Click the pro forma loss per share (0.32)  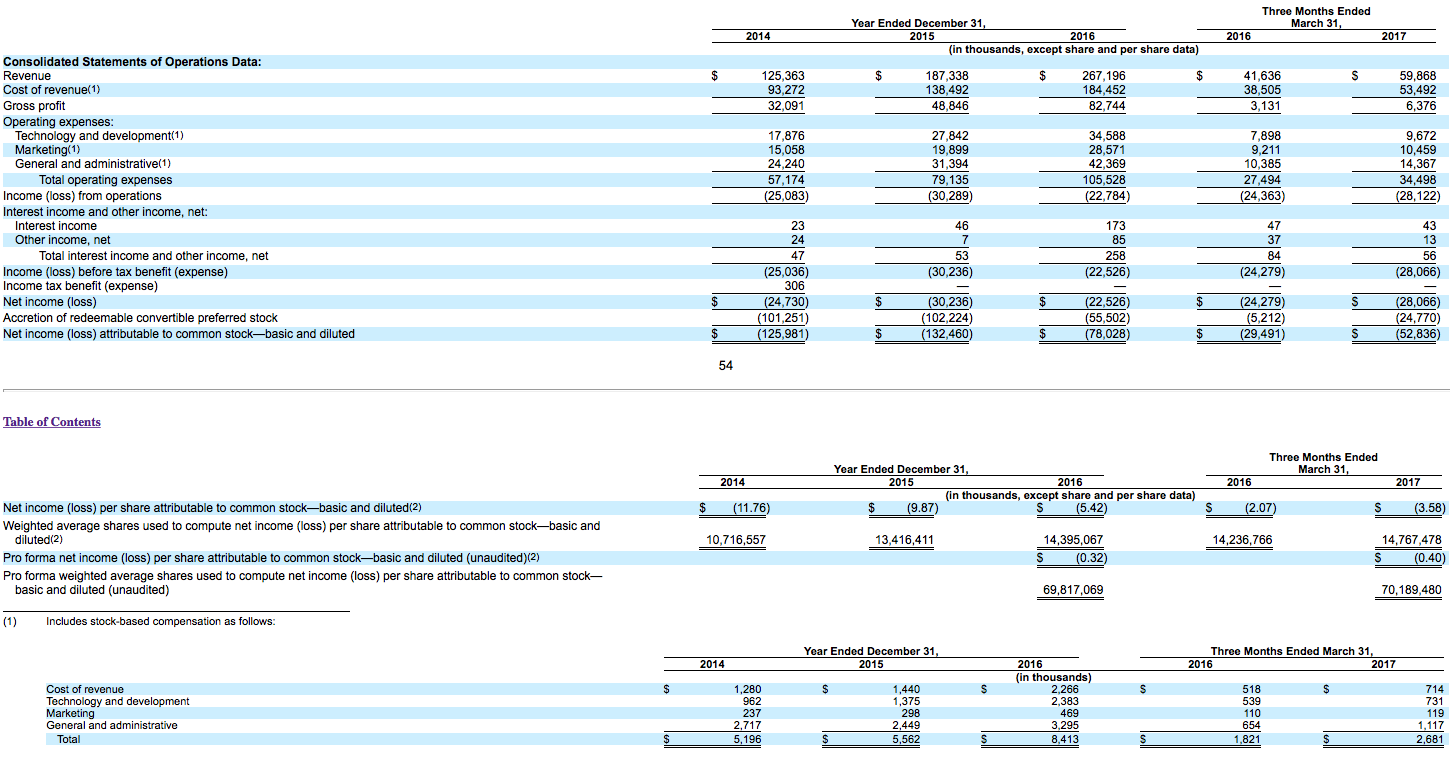1090,558
